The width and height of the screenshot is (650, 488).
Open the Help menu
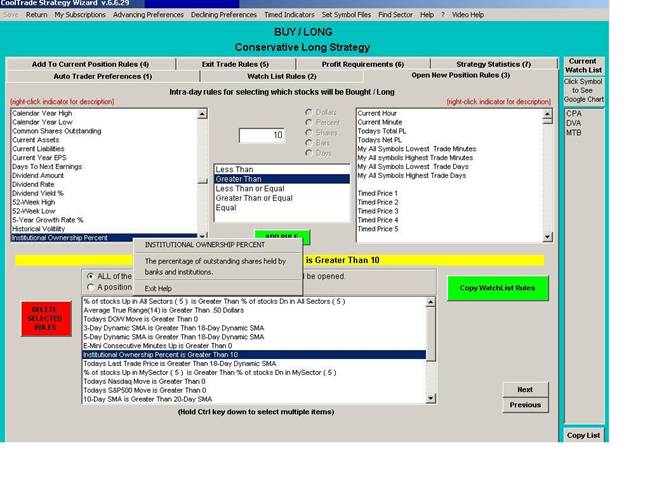pyautogui.click(x=427, y=15)
